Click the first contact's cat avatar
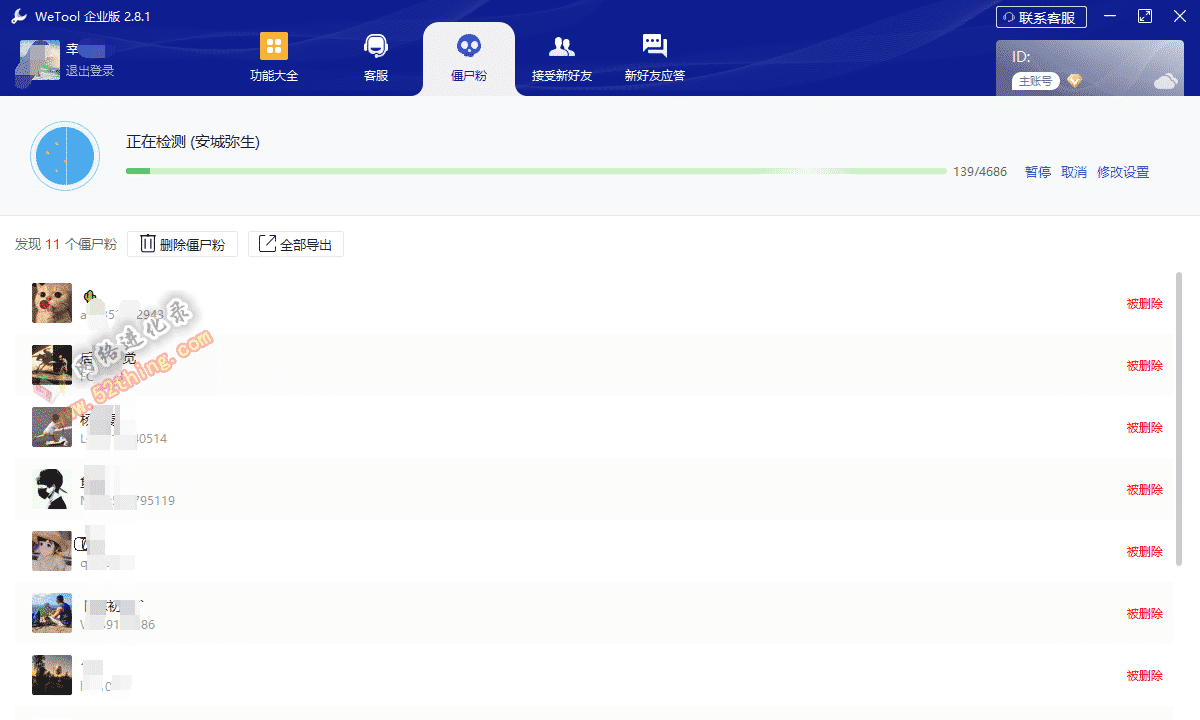Image resolution: width=1200 pixels, height=720 pixels. (52, 303)
